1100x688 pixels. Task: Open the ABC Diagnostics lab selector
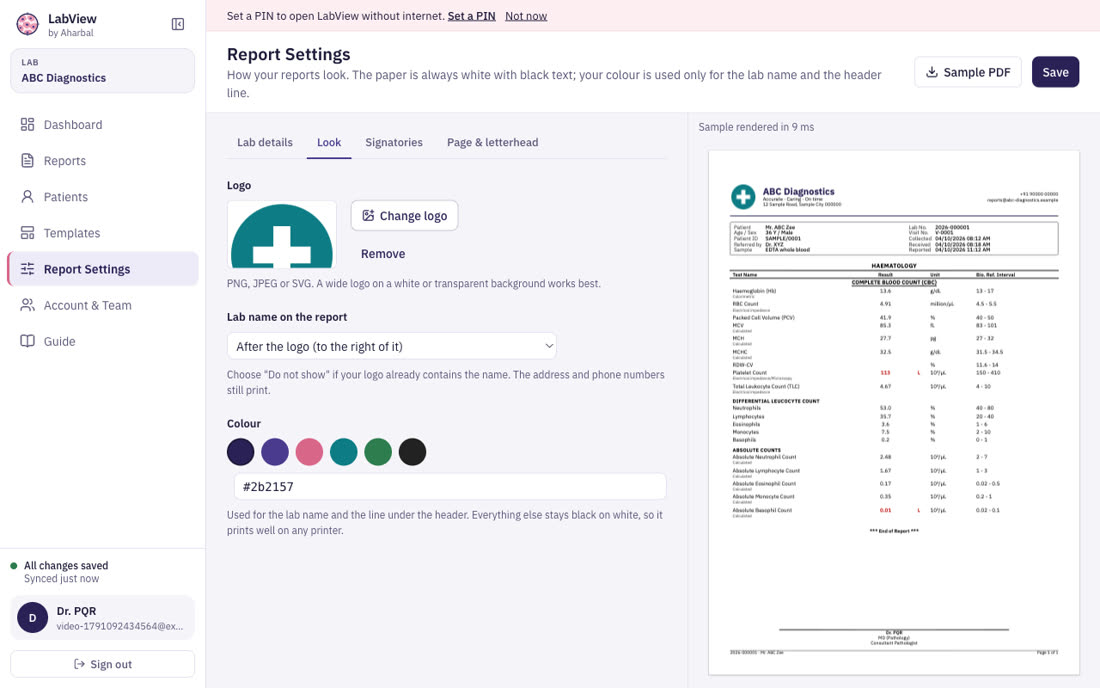point(102,71)
